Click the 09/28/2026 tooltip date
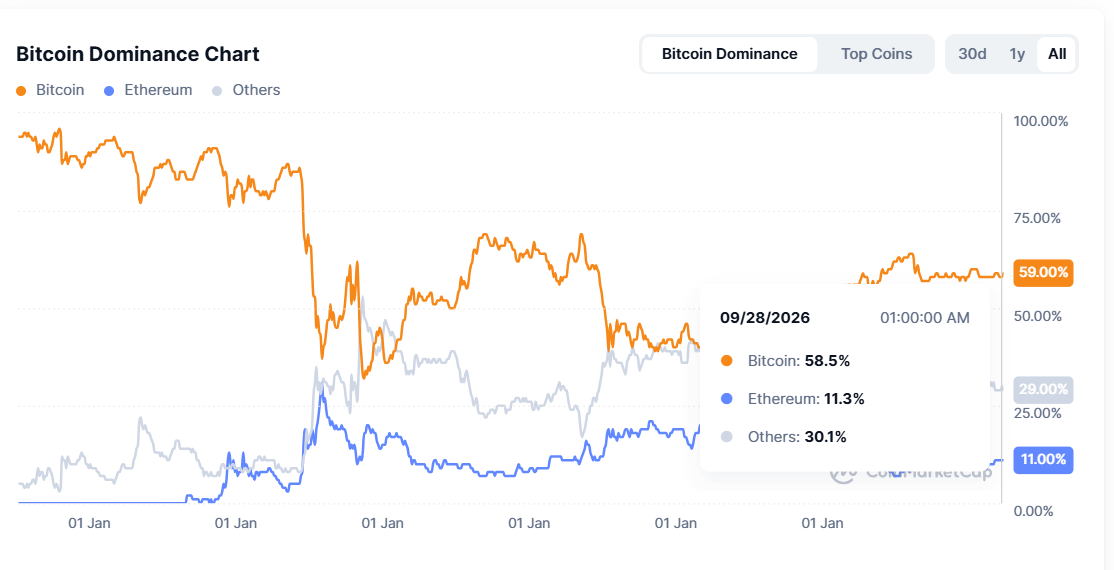Viewport: 1114px width, 570px height. pyautogui.click(x=764, y=318)
